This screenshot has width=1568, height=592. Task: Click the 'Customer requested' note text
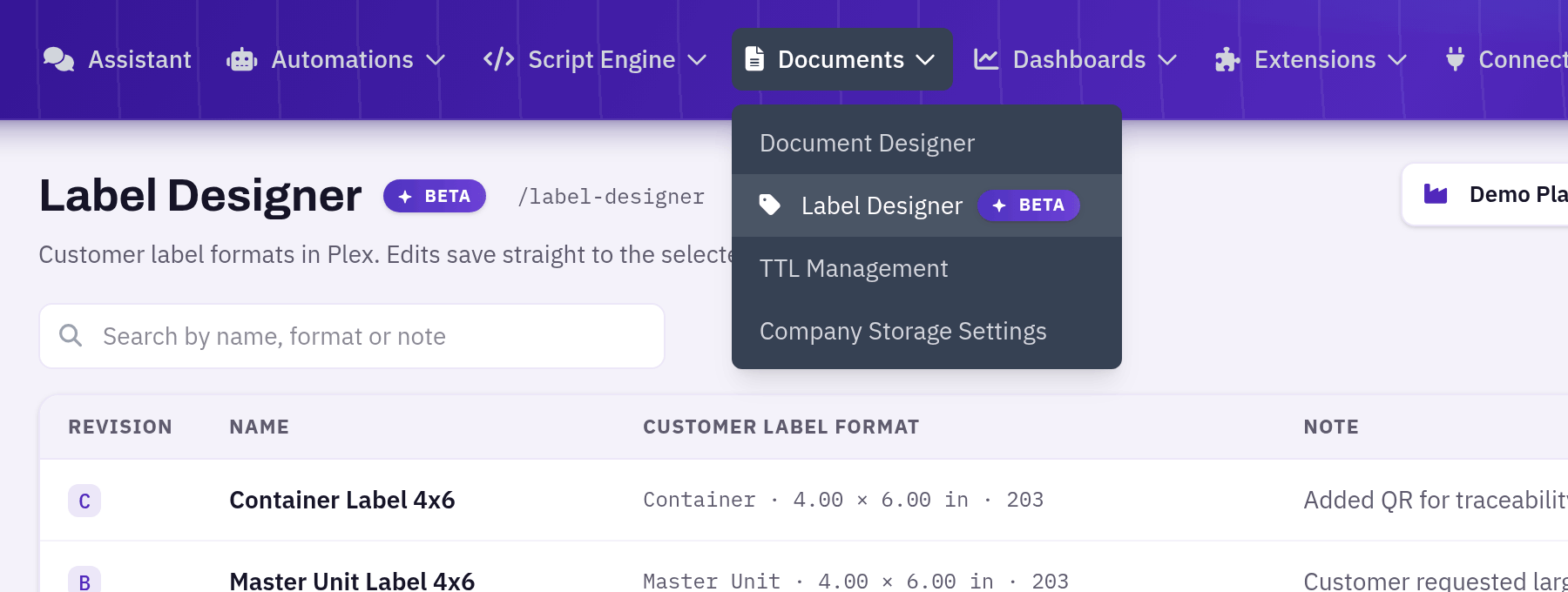click(1436, 581)
